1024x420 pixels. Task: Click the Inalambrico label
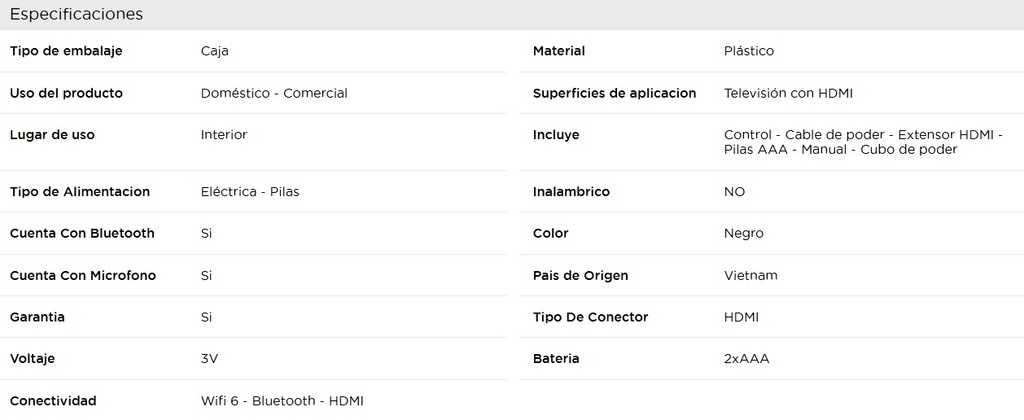coord(571,192)
